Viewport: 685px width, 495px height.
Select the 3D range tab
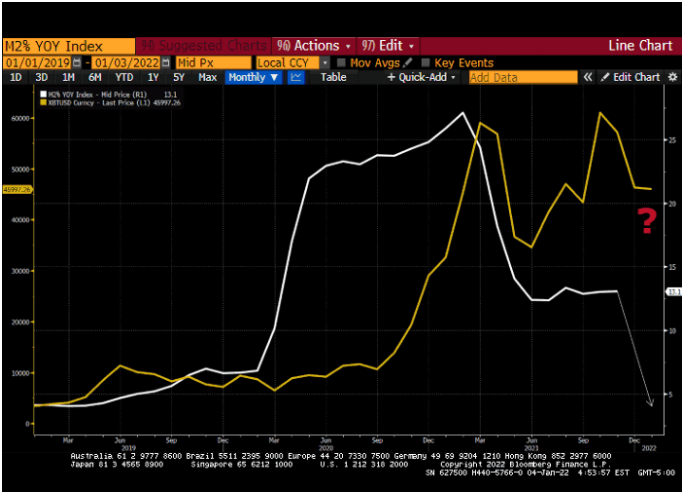click(x=42, y=77)
